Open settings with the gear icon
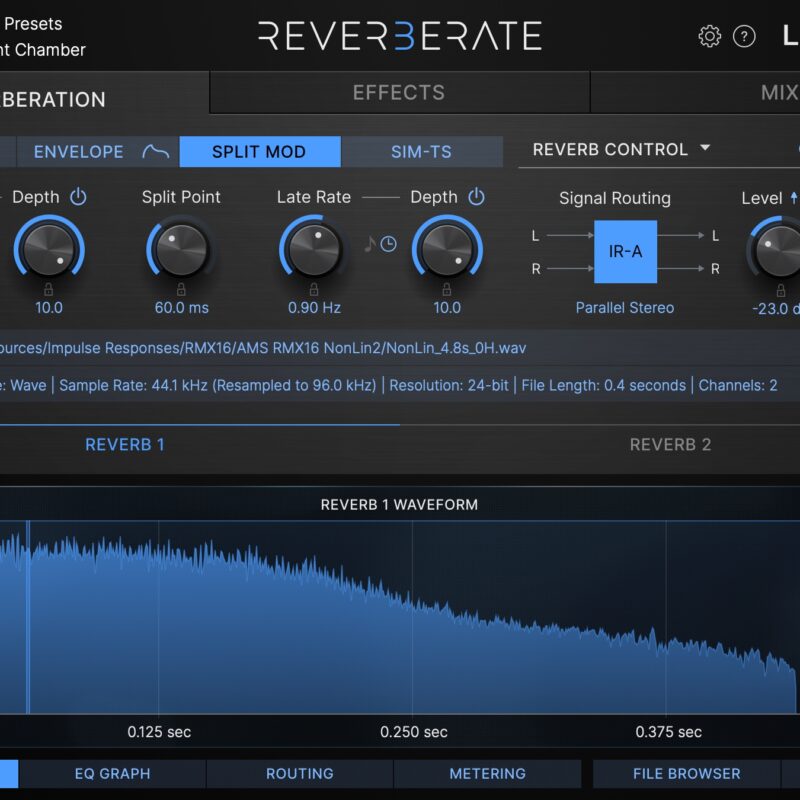The image size is (800, 800). coord(709,36)
